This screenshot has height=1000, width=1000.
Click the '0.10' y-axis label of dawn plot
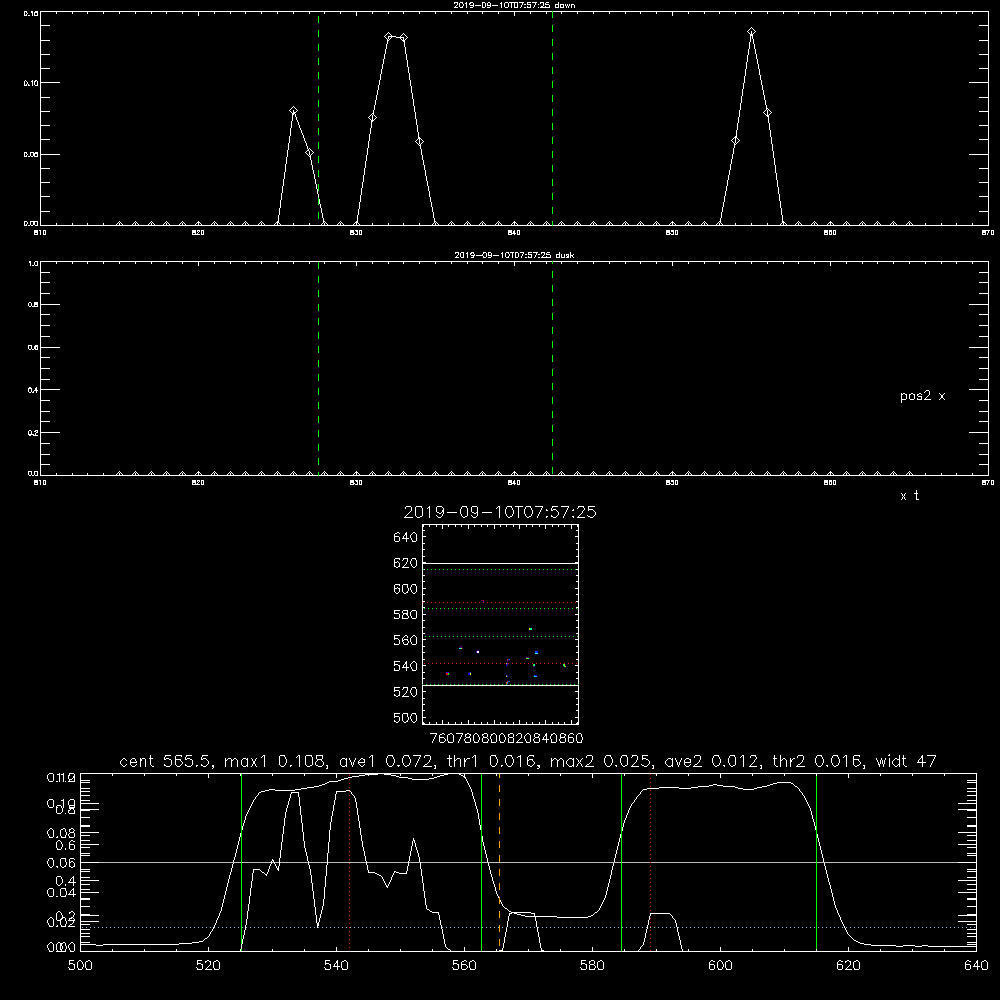coord(31,84)
